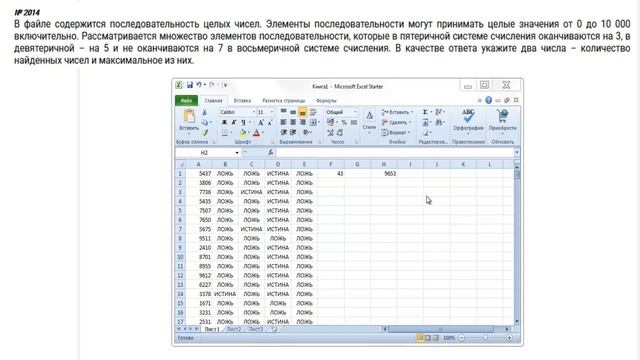This screenshot has width=640, height=360.
Task: Click the increase font size icon
Action: [x=261, y=122]
